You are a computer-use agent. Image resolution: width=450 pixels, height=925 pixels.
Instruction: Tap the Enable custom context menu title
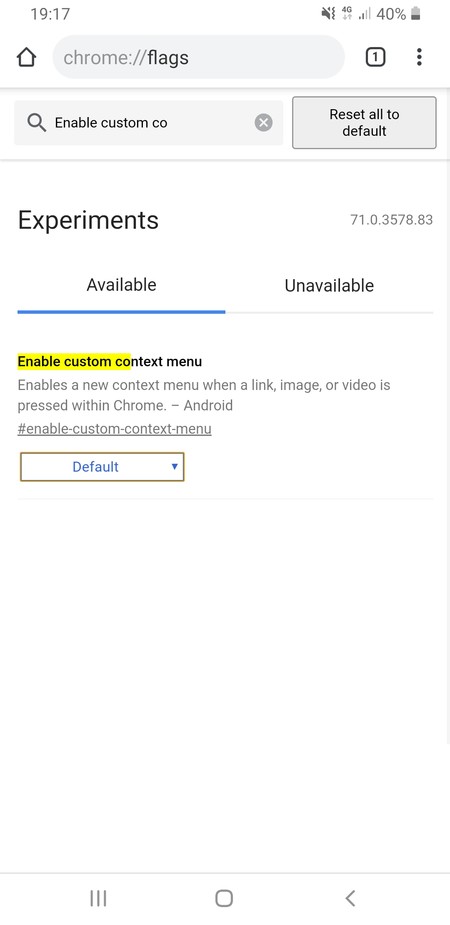pos(110,361)
